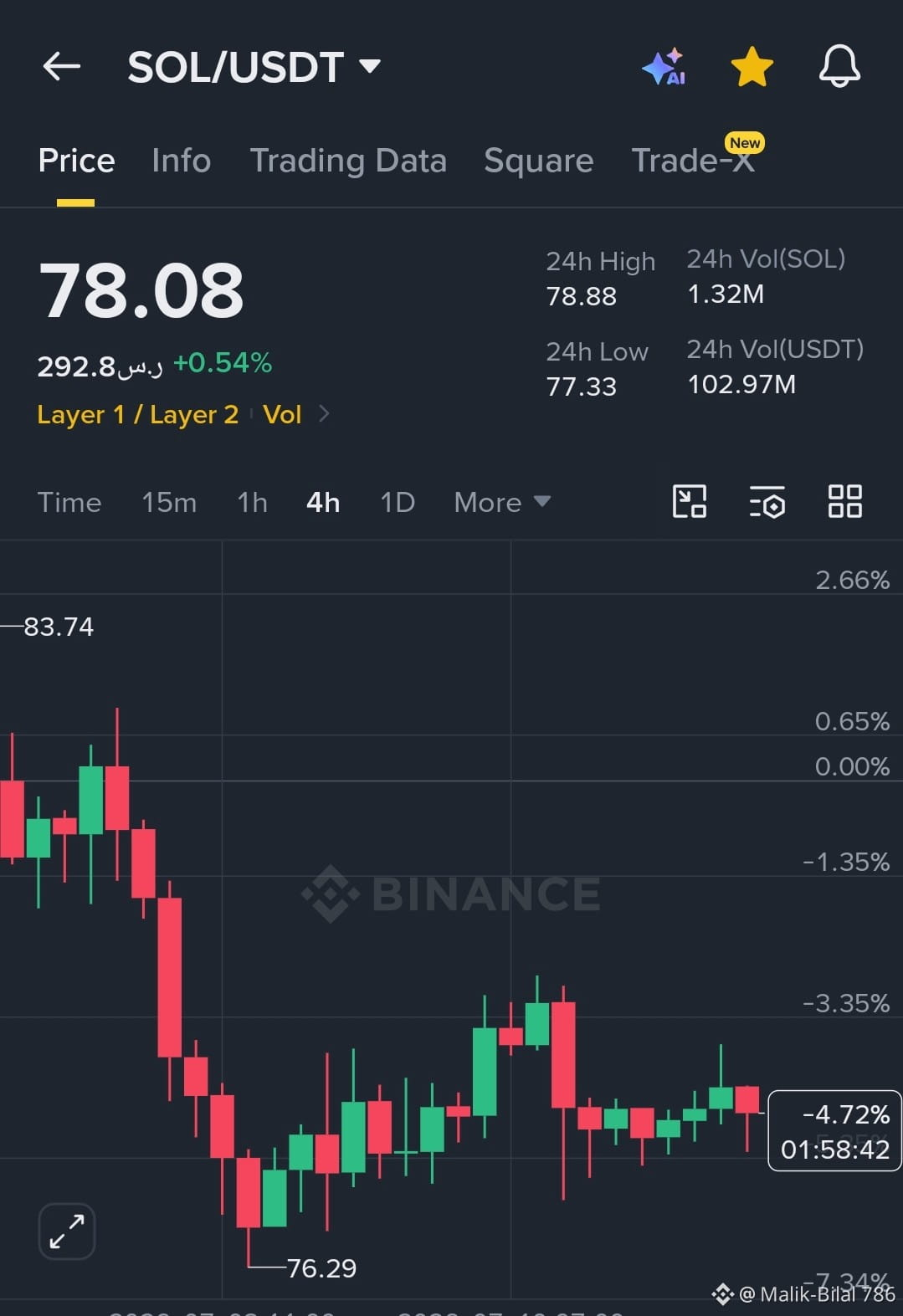903x1316 pixels.
Task: Click the 24h Vol(USDT) value 102.97M
Action: [741, 384]
